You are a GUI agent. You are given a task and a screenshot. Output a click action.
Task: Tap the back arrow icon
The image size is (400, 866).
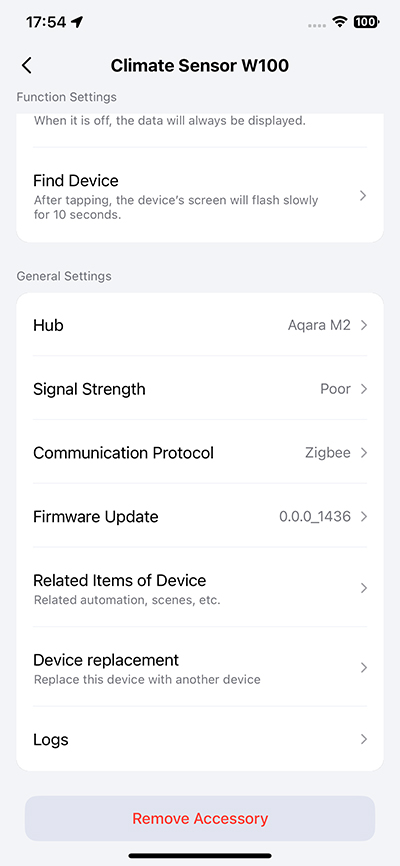pyautogui.click(x=27, y=66)
